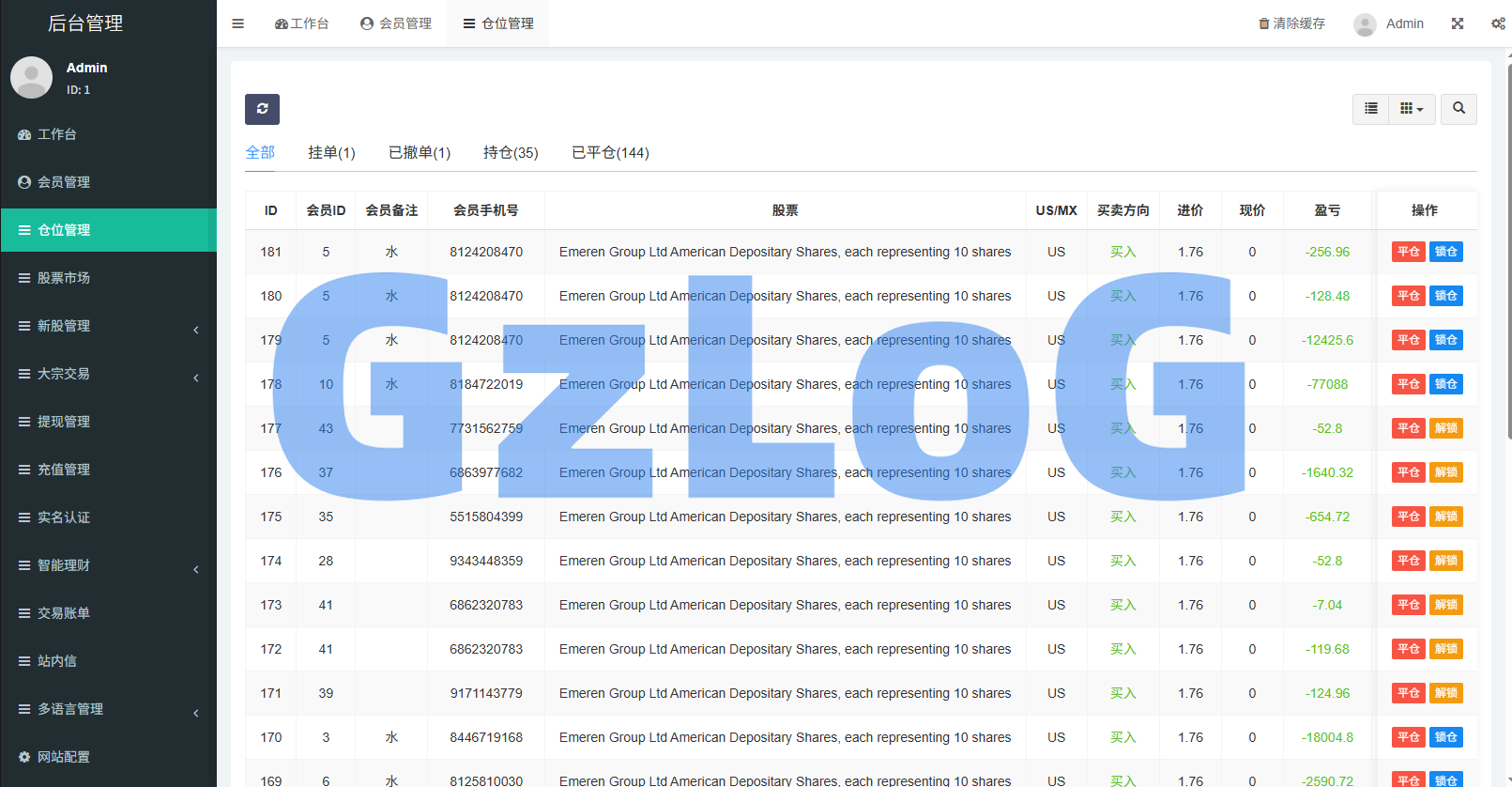Viewport: 1512px width, 787px height.
Task: Open the columns grid dropdown
Action: [1412, 109]
